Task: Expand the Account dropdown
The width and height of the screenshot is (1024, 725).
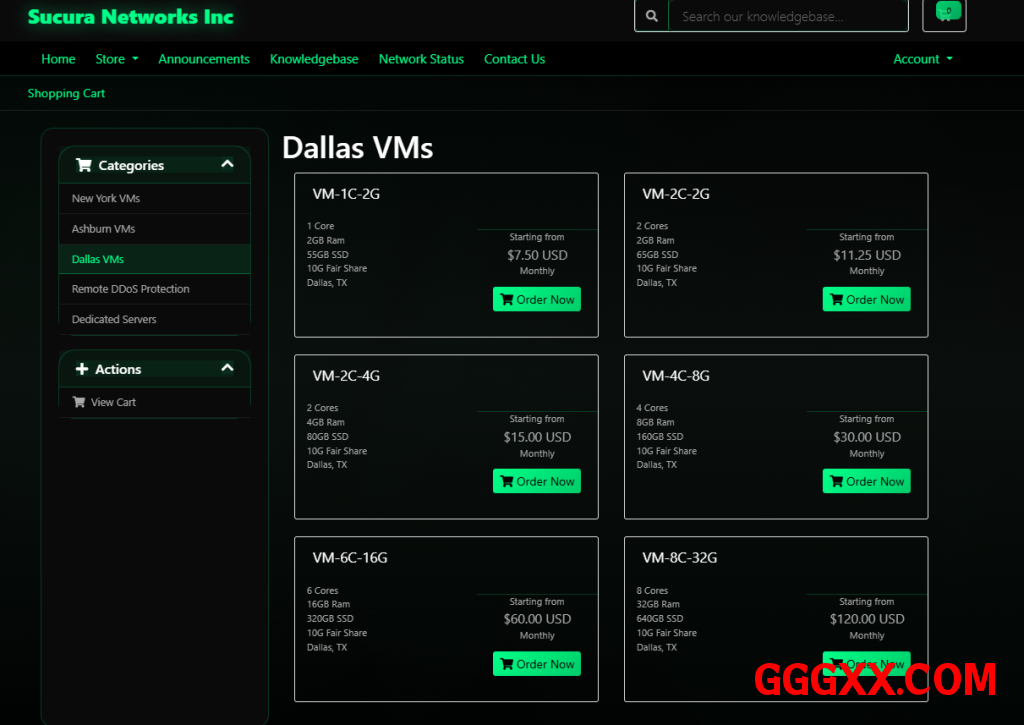Action: coord(922,59)
